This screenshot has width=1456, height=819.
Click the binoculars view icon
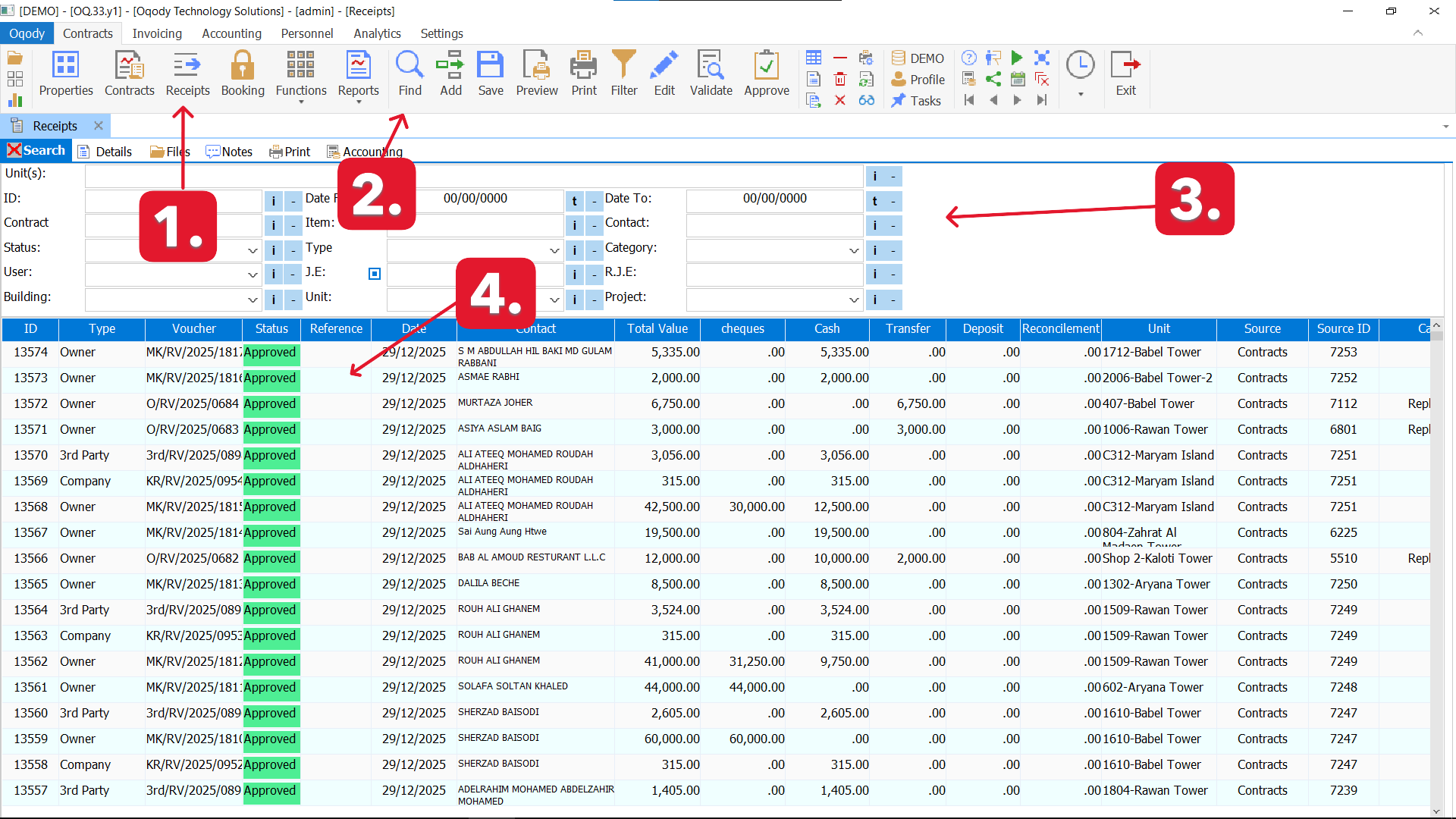[866, 100]
